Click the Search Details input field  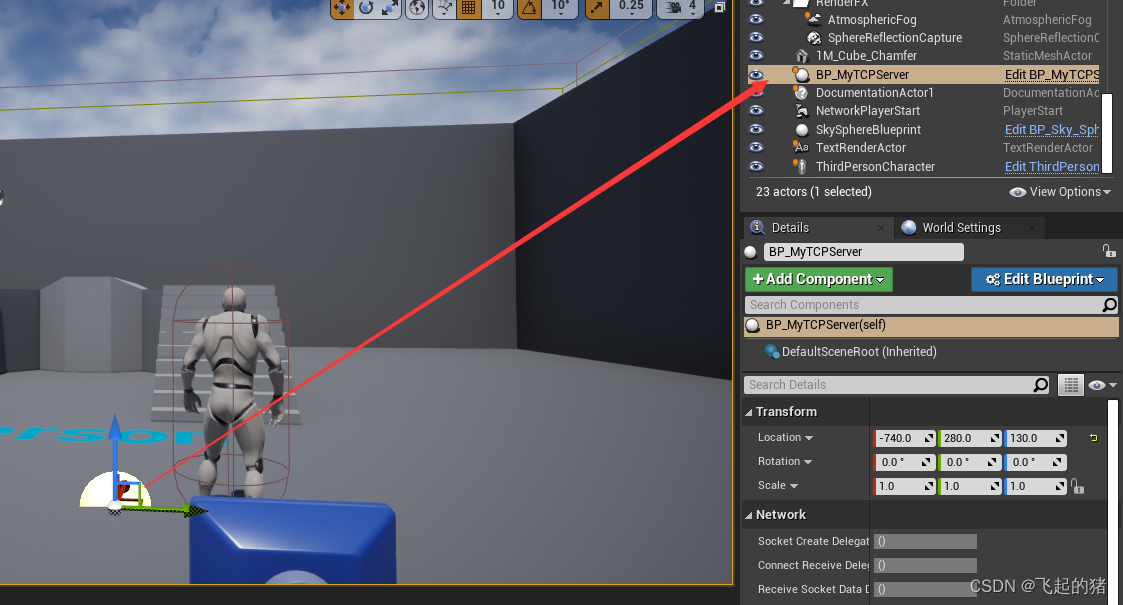coord(890,384)
